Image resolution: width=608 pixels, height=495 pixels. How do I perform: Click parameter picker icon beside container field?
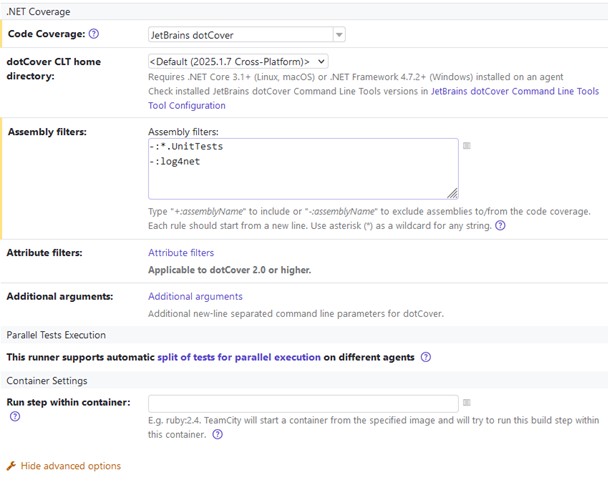click(x=467, y=403)
